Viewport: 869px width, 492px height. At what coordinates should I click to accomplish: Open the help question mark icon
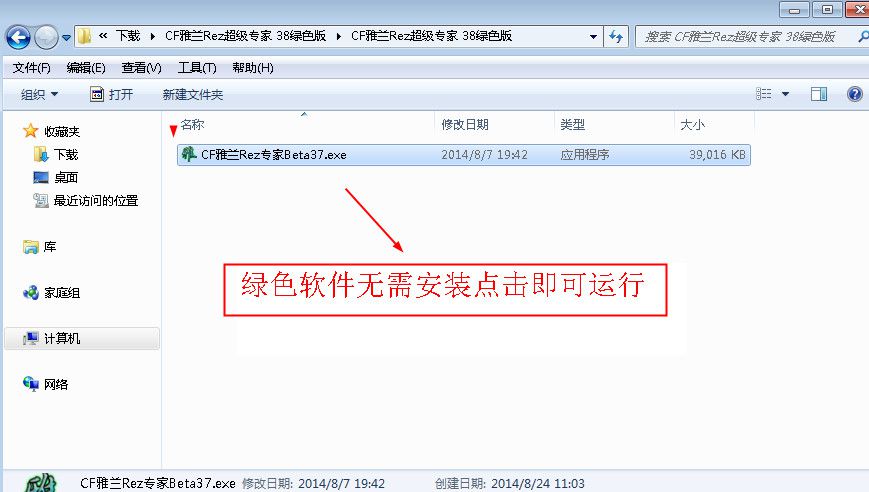[x=855, y=94]
